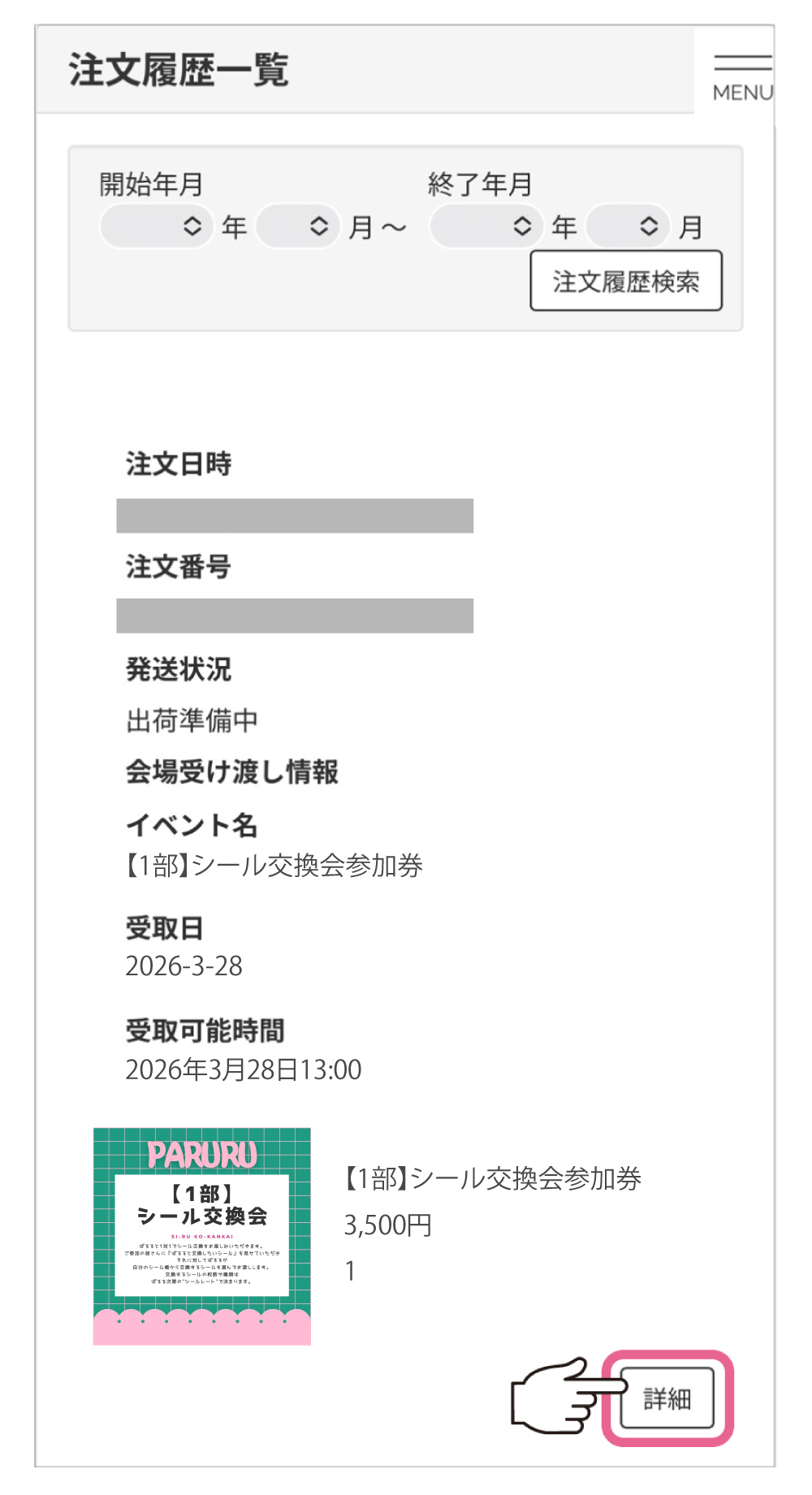Click event name text under イベント名

coord(274,866)
